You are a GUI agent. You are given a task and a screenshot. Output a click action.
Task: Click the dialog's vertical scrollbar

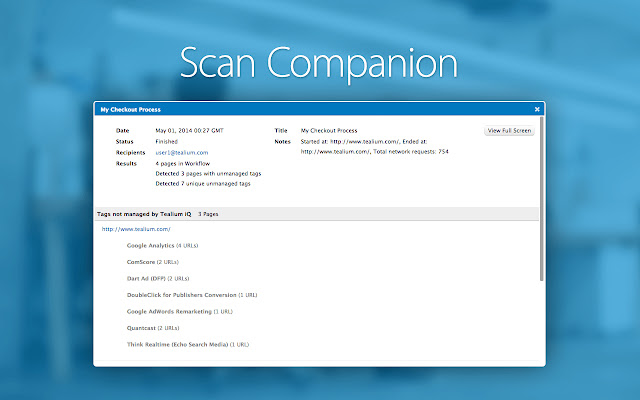click(541, 200)
